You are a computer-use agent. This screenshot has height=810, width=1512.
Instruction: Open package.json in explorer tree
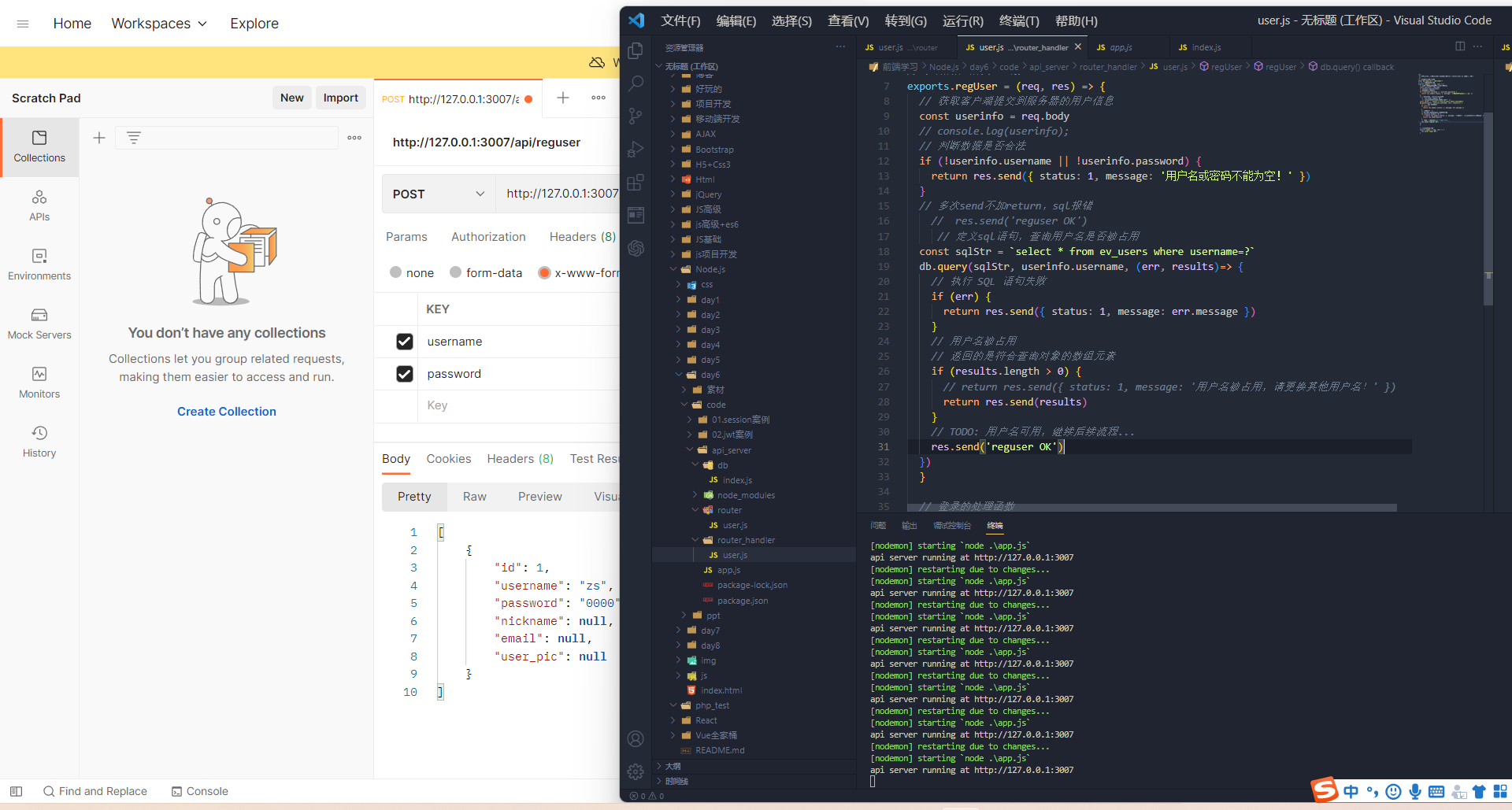tap(743, 601)
